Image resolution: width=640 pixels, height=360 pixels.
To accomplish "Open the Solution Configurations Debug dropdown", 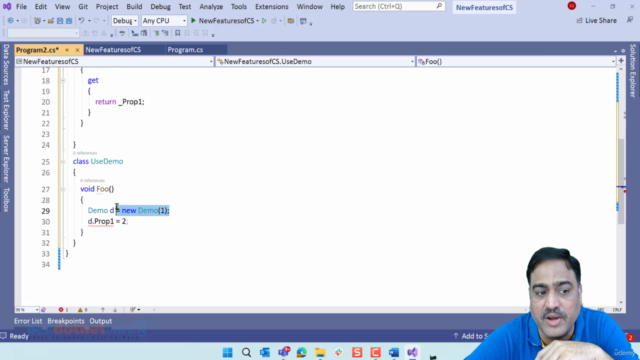I will 124,20.
